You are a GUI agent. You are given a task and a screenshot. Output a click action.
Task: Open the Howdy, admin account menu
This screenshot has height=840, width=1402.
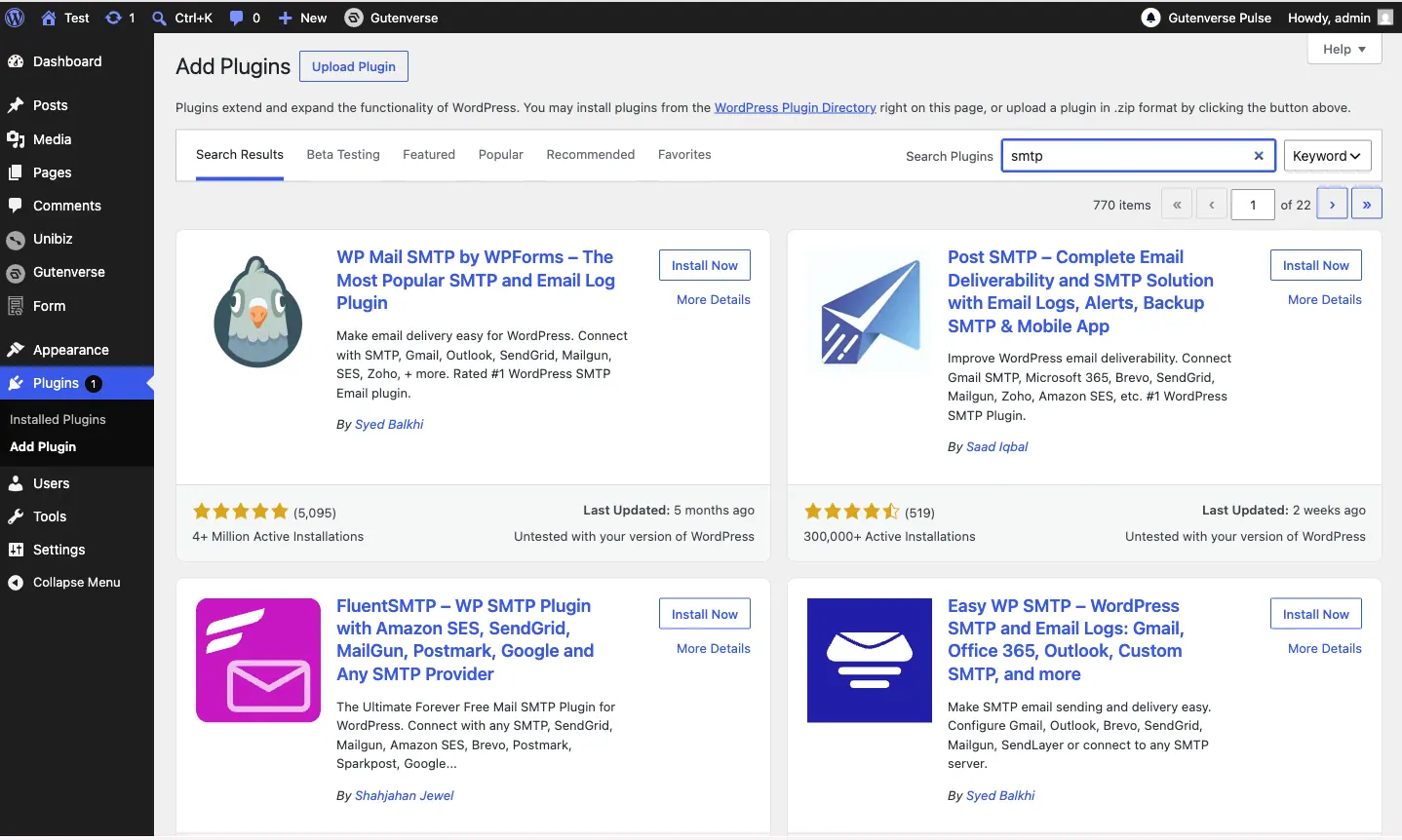1340,18
